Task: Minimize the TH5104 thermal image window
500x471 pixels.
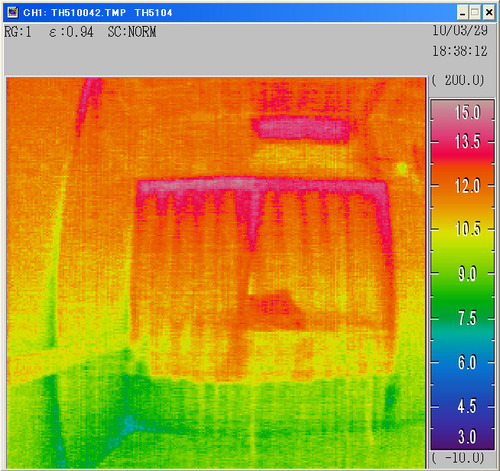Action: point(462,13)
